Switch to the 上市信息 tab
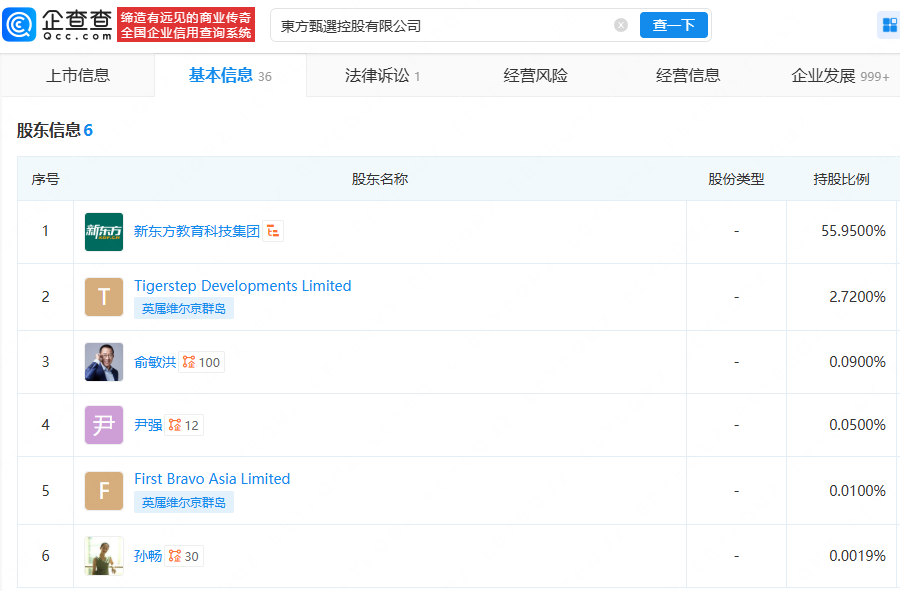900x591 pixels. click(x=78, y=76)
